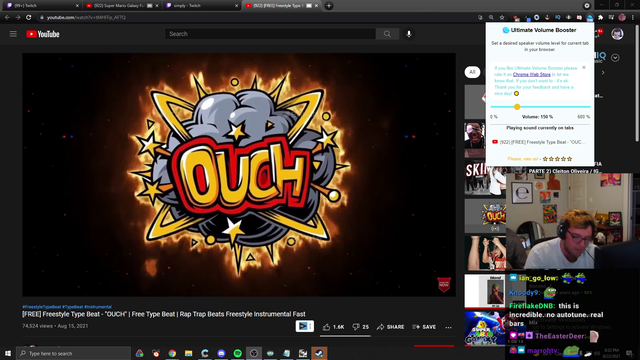Open the Chrome Web Store link
Screen dimensions: 640x360
[x=531, y=74]
